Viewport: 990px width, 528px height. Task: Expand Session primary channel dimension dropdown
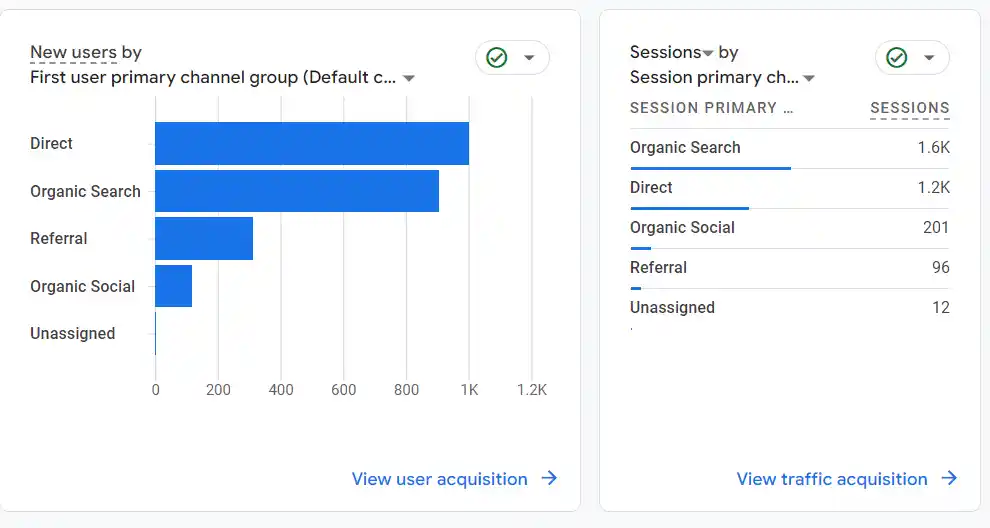click(809, 78)
